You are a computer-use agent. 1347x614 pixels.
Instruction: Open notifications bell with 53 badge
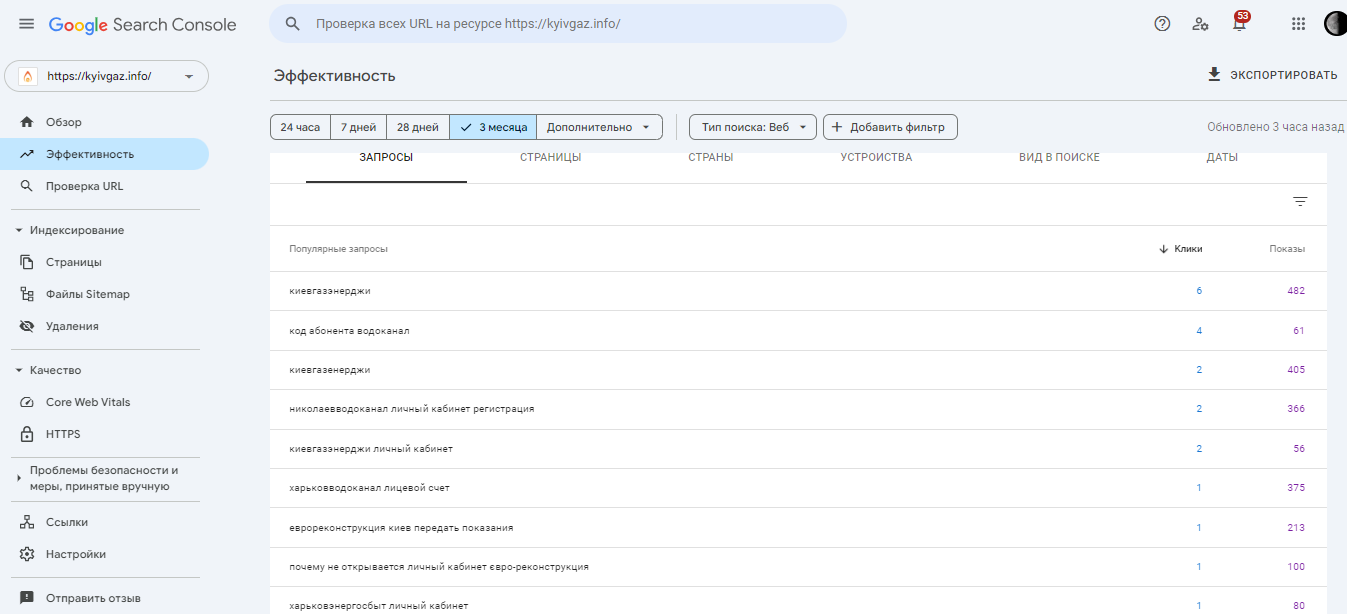click(1240, 23)
